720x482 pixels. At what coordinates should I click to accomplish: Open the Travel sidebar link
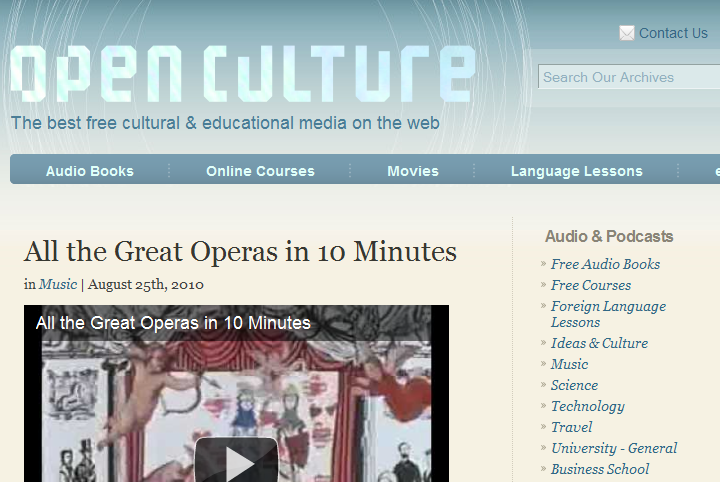[x=571, y=427]
